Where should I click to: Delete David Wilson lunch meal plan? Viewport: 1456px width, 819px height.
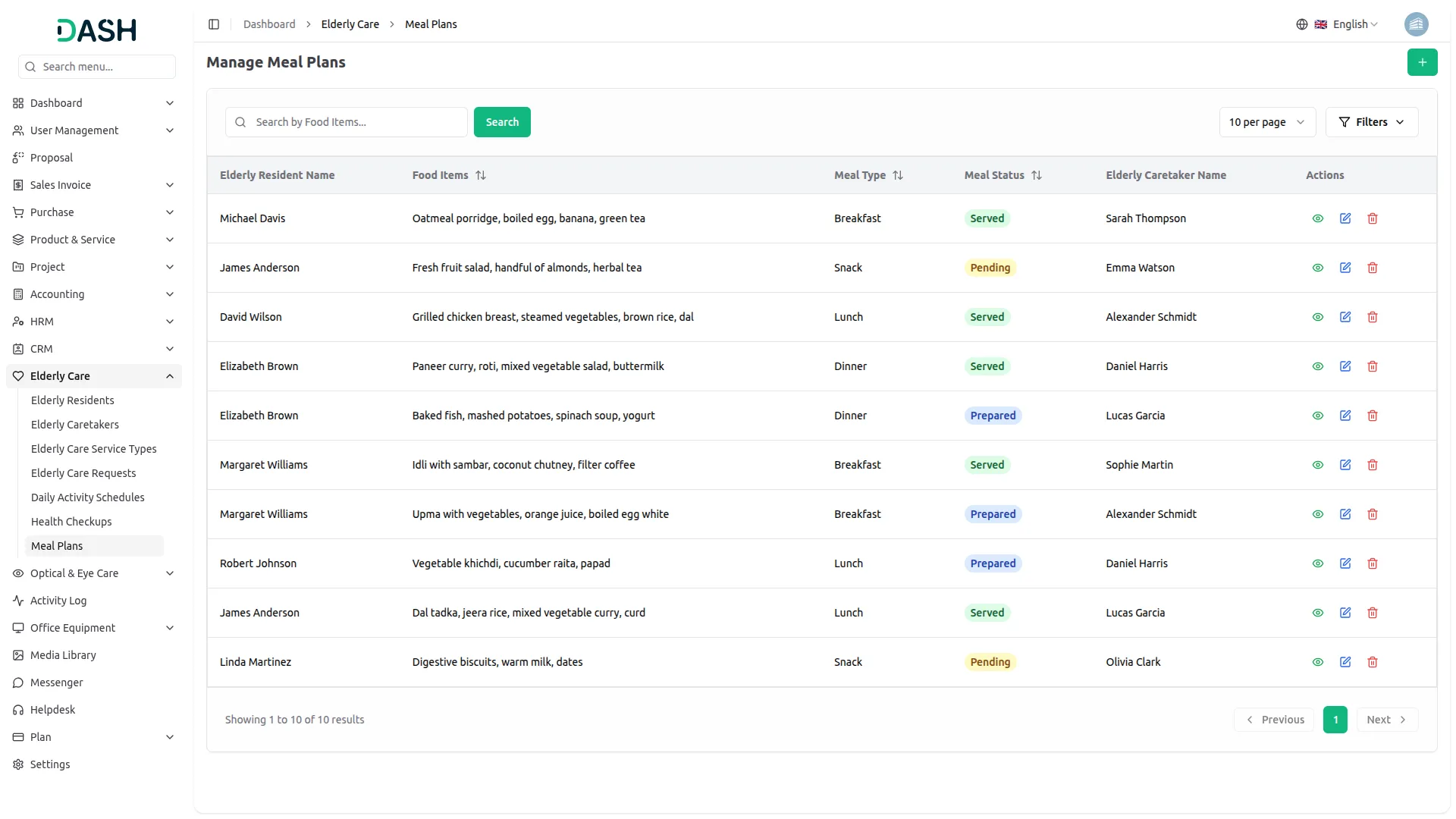click(x=1372, y=317)
